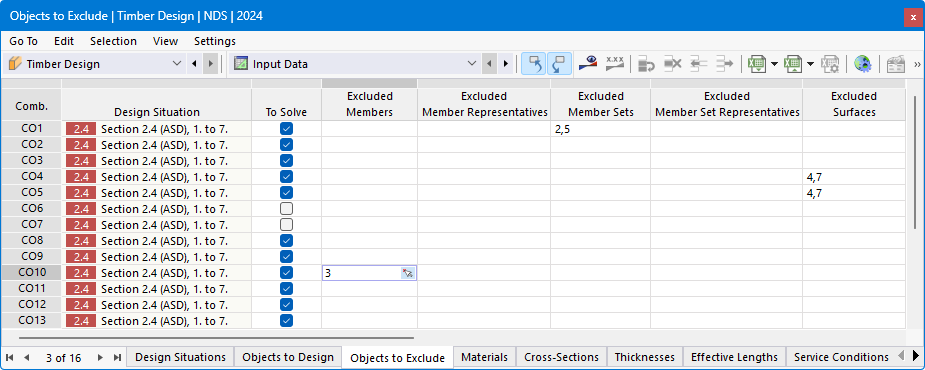Screen dimensions: 925x370
Task: Click the eye view-mode toolbar icon
Action: point(588,64)
